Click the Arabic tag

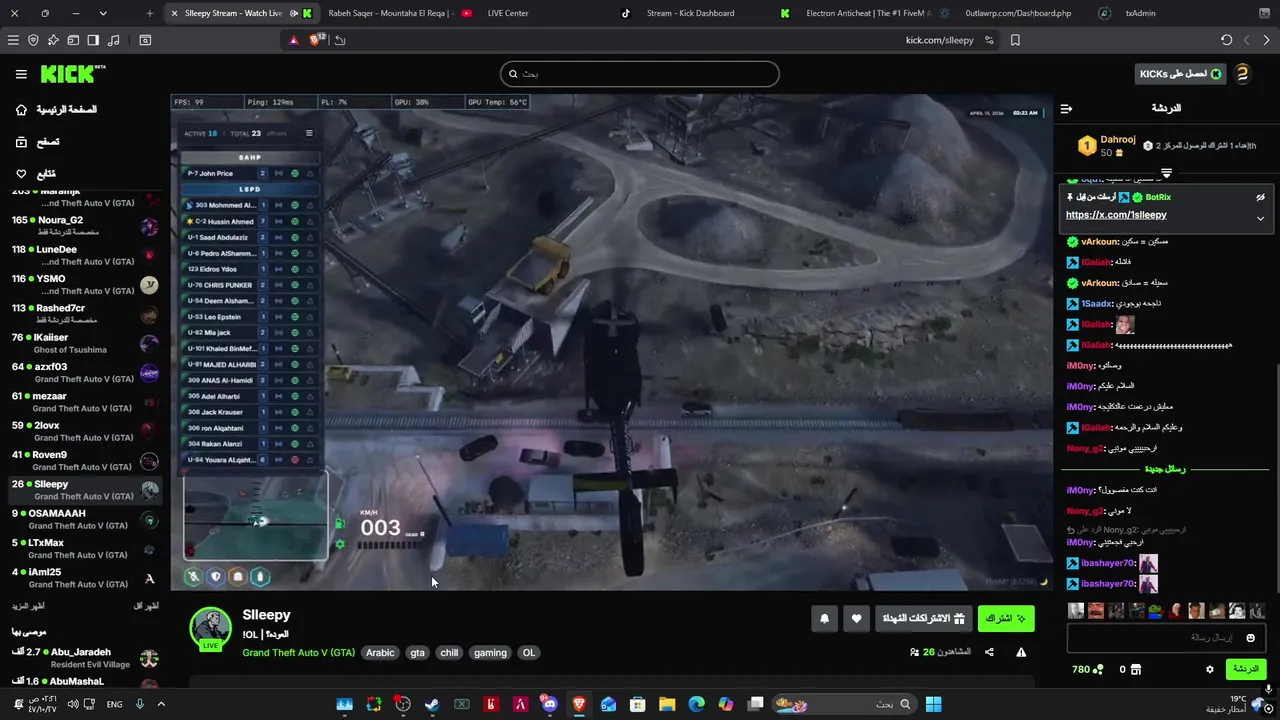[x=380, y=653]
